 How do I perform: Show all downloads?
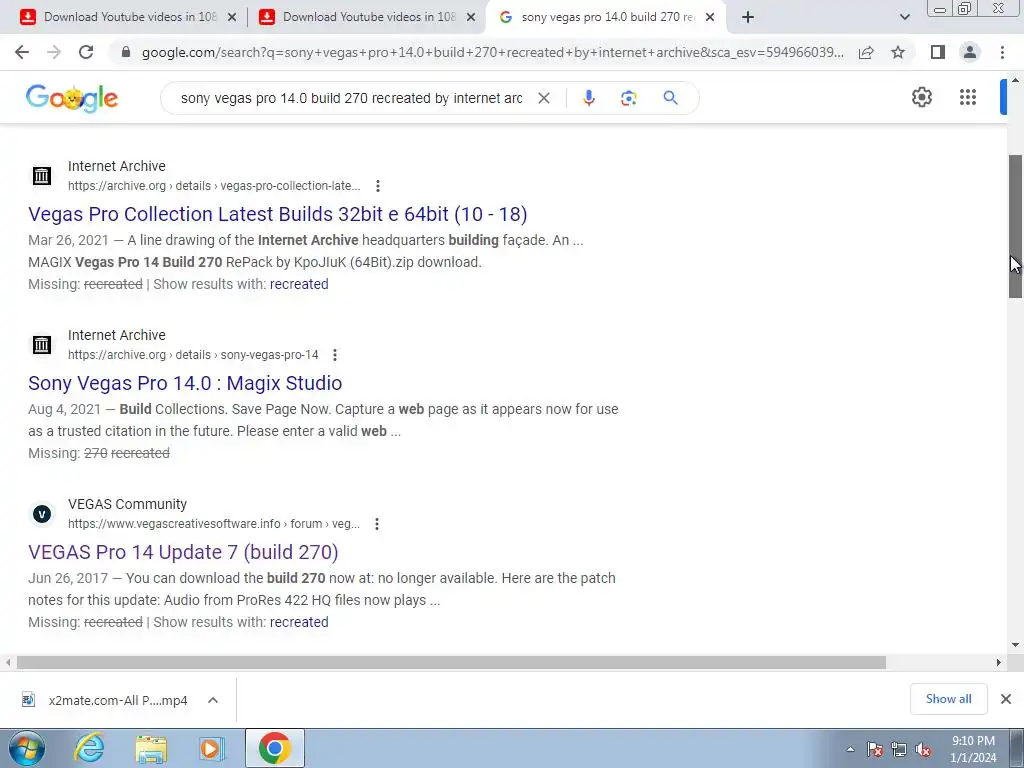pyautogui.click(x=948, y=699)
